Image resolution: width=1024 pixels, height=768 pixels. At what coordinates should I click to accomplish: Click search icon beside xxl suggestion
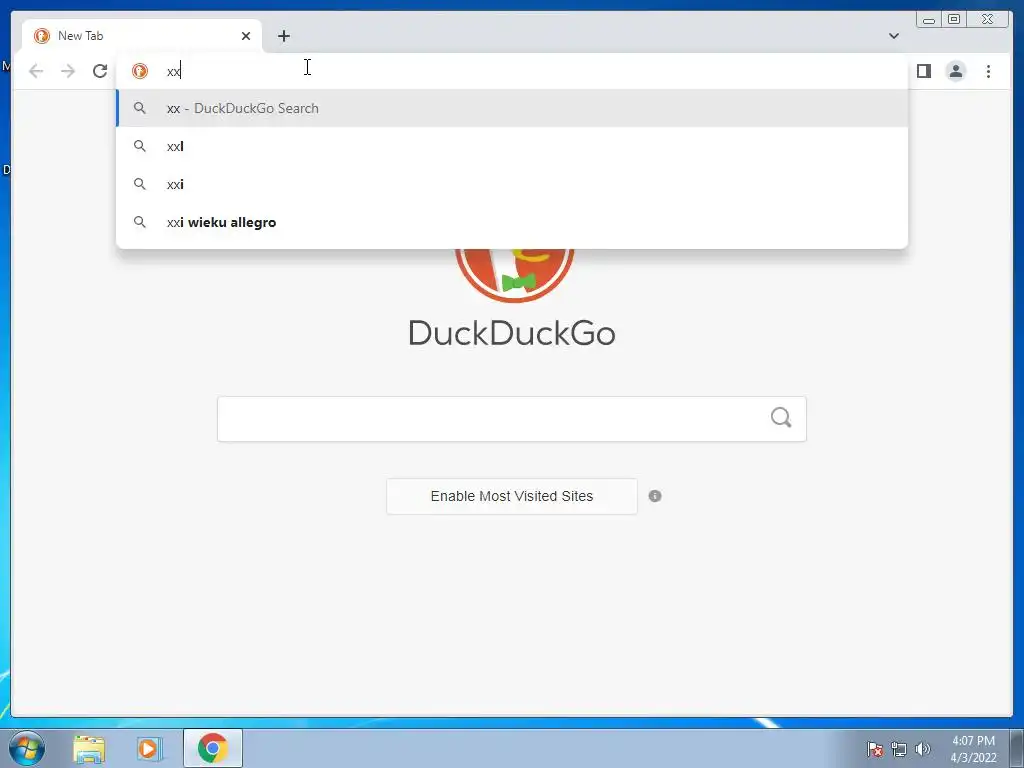point(140,146)
